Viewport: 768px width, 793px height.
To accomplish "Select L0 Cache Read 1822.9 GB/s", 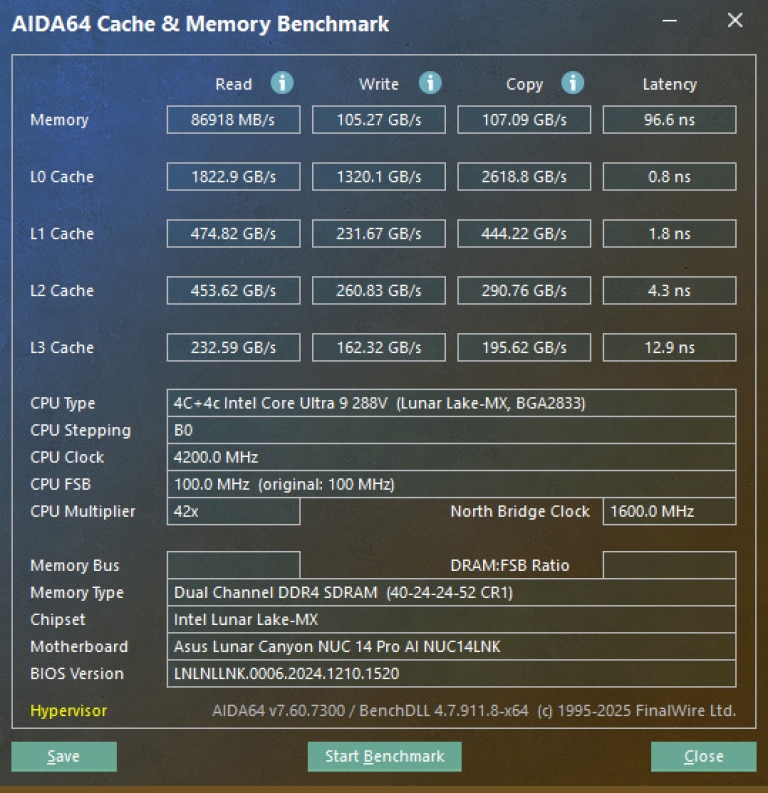I will click(x=233, y=177).
